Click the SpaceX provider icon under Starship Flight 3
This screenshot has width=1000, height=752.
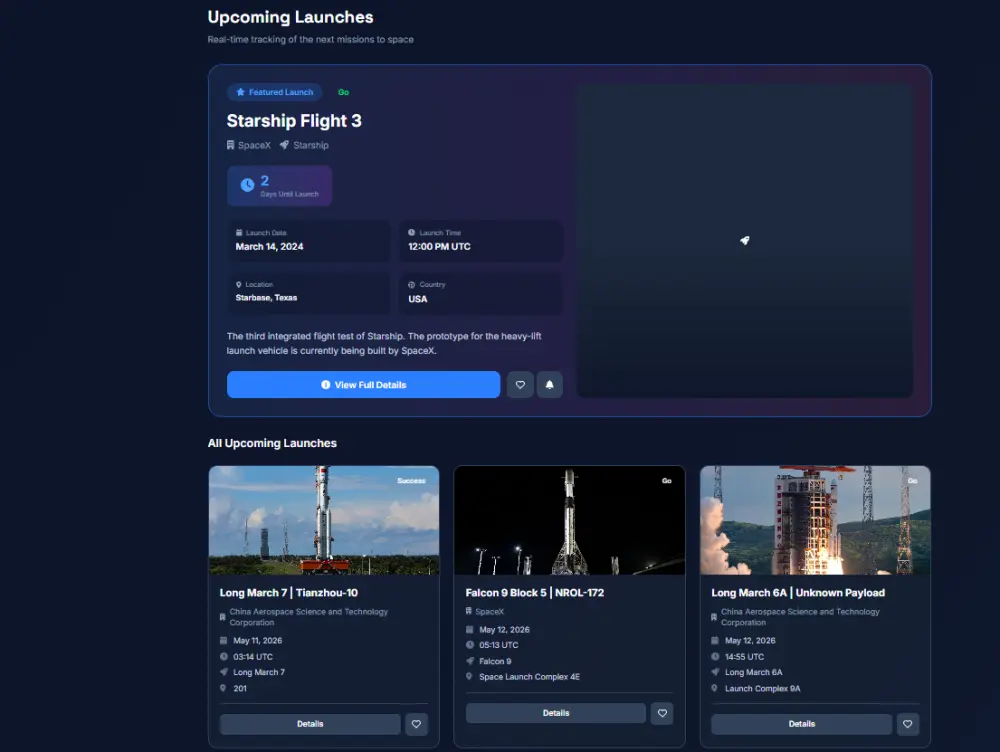[x=230, y=145]
